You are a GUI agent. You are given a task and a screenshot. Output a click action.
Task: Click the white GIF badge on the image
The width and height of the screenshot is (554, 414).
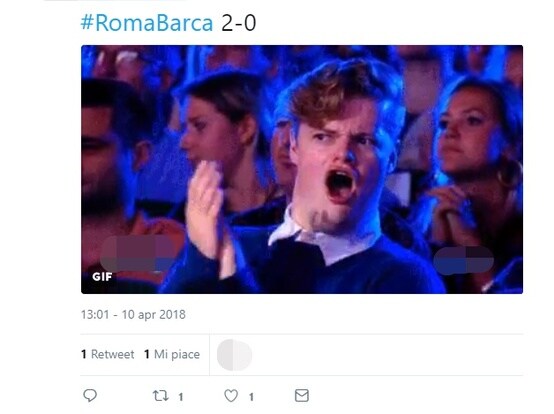pyautogui.click(x=102, y=277)
